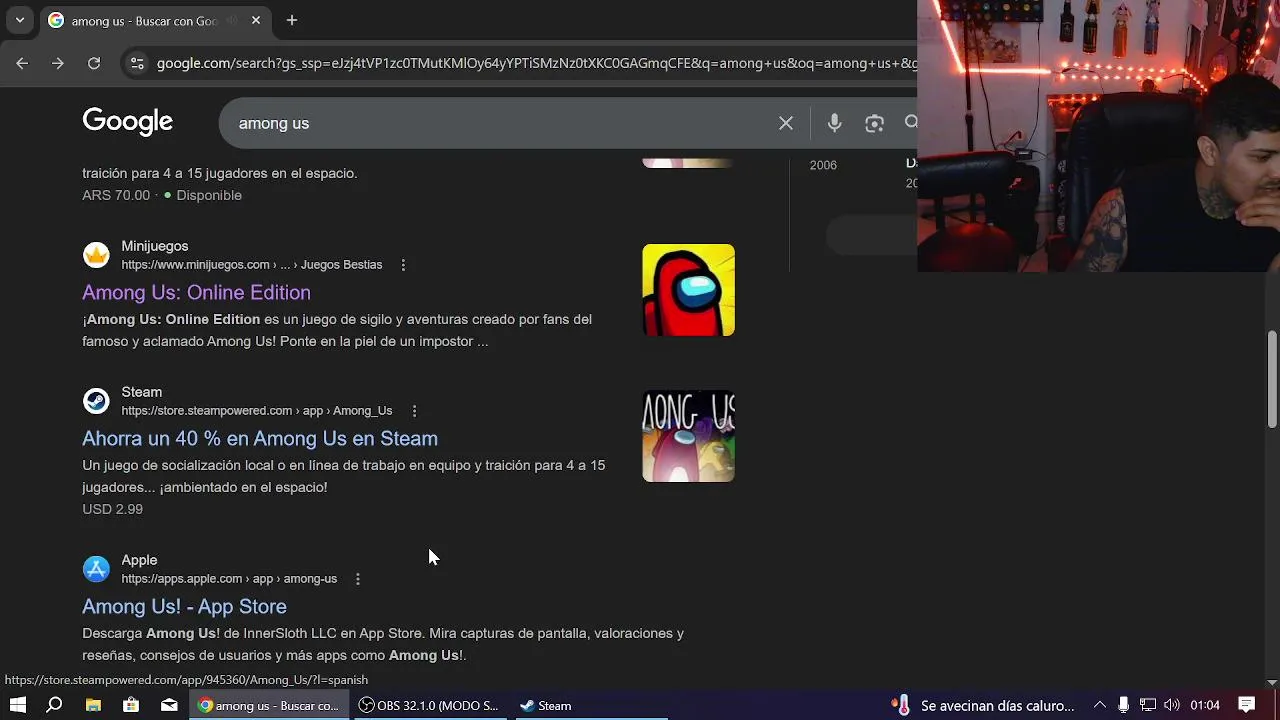Click the Steam site favicon
The width and height of the screenshot is (1280, 720).
pos(96,401)
